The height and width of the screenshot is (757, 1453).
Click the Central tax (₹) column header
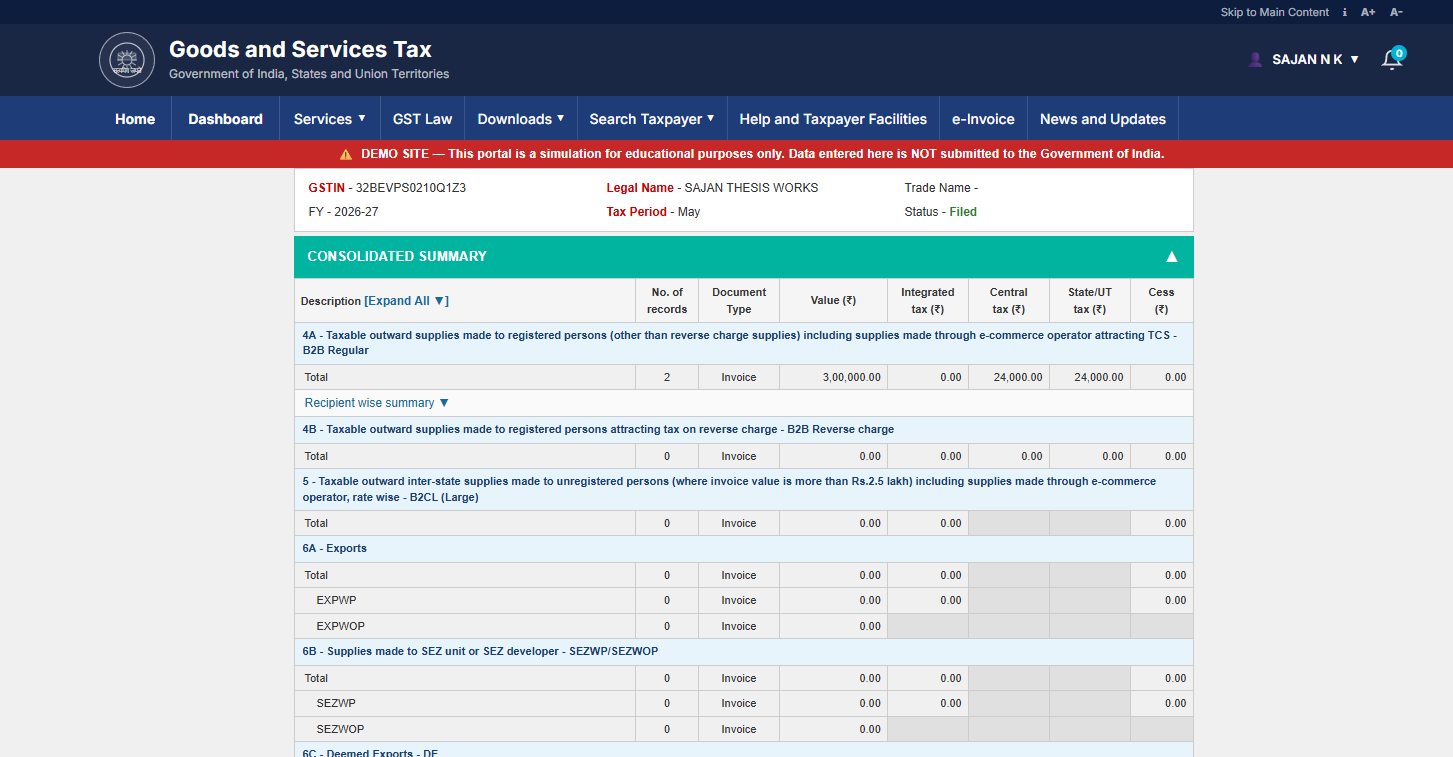pos(1008,301)
